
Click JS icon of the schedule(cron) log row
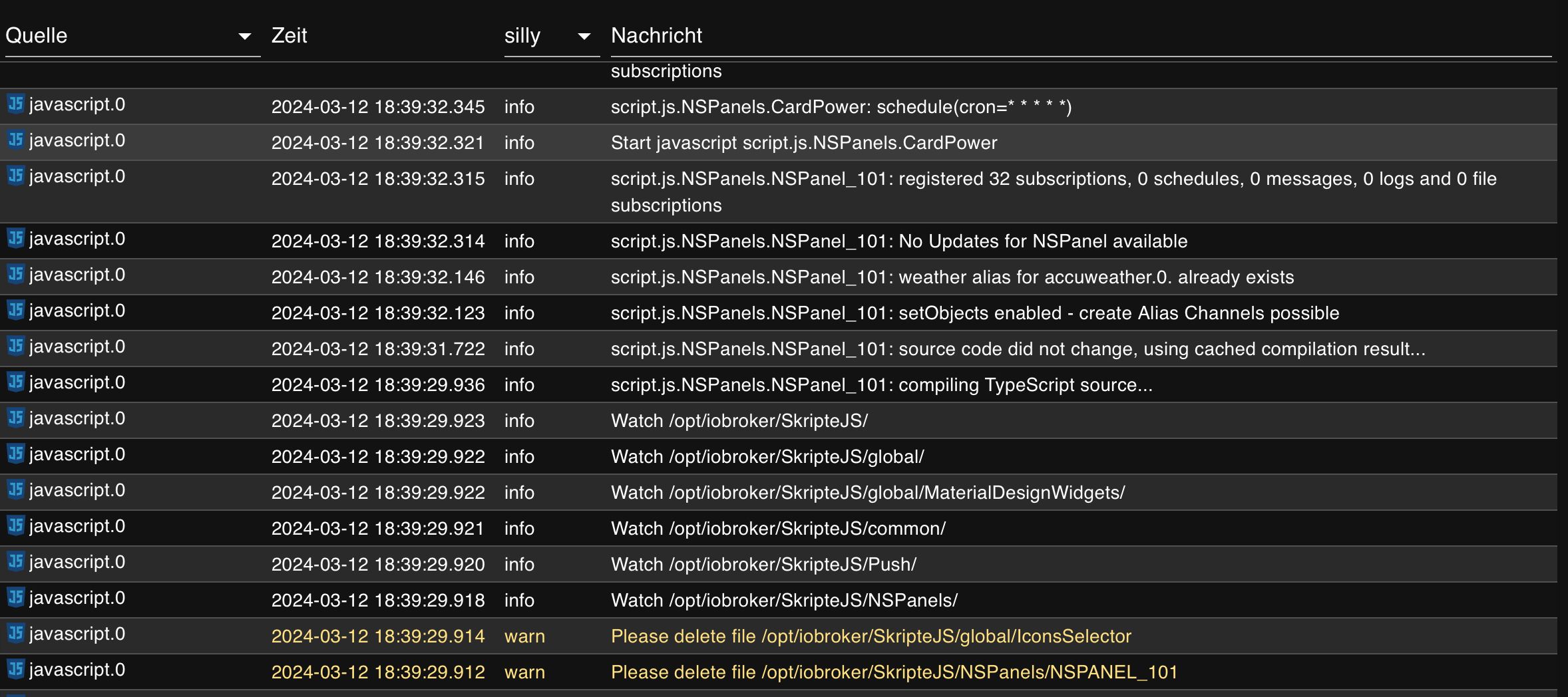15,104
